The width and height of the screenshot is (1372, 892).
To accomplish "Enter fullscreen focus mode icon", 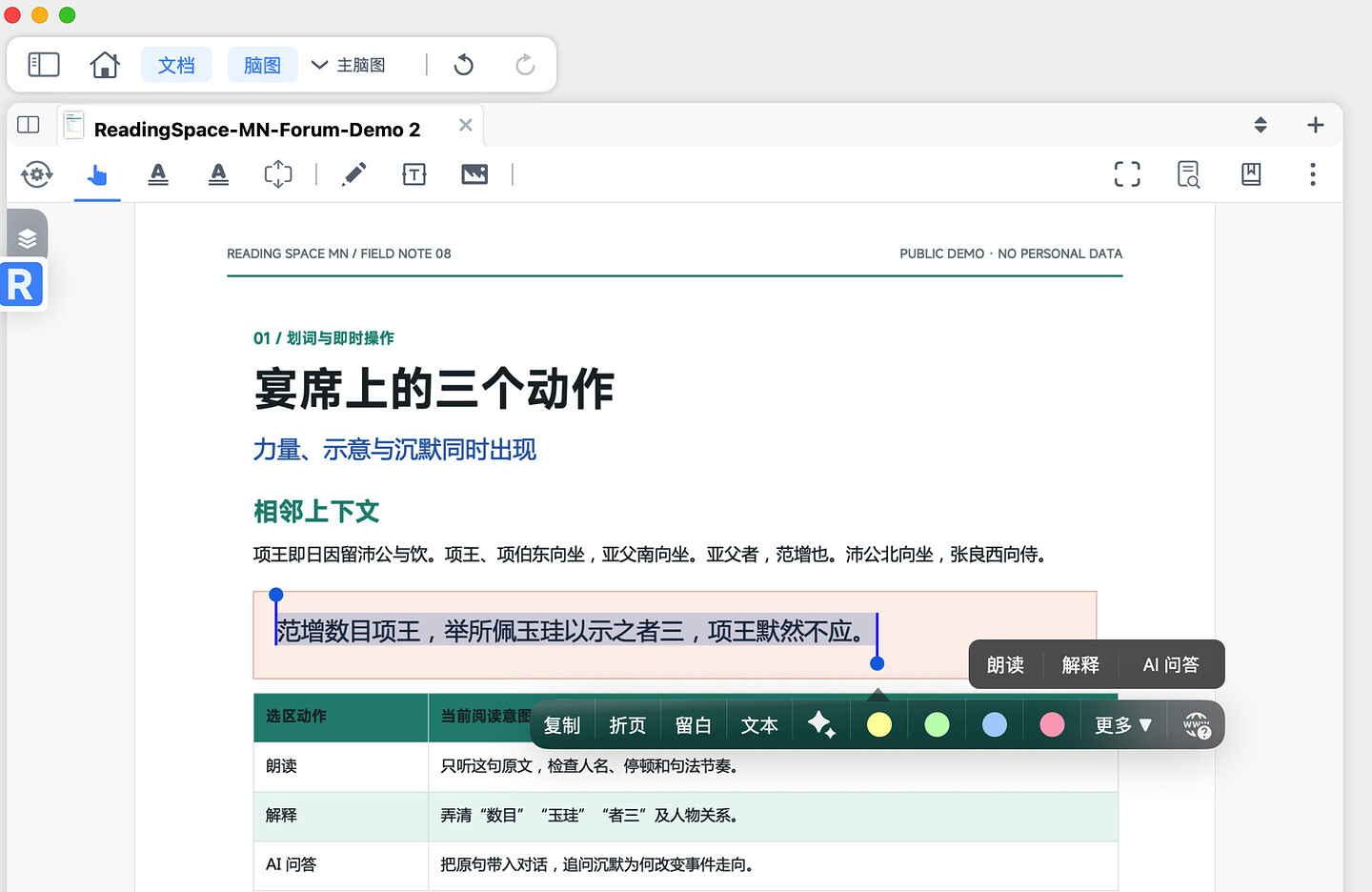I will click(1127, 174).
